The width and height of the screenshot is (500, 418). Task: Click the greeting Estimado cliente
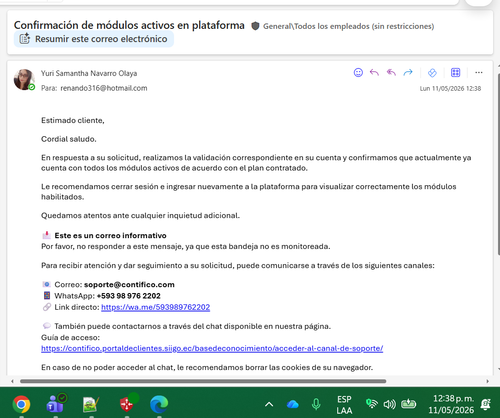pyautogui.click(x=73, y=120)
